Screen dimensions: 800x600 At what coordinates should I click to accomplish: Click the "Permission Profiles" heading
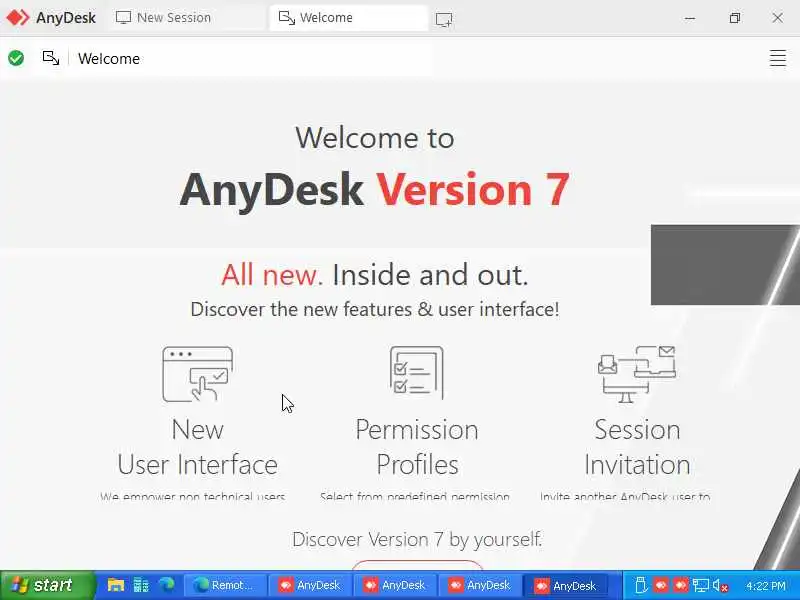coord(417,447)
